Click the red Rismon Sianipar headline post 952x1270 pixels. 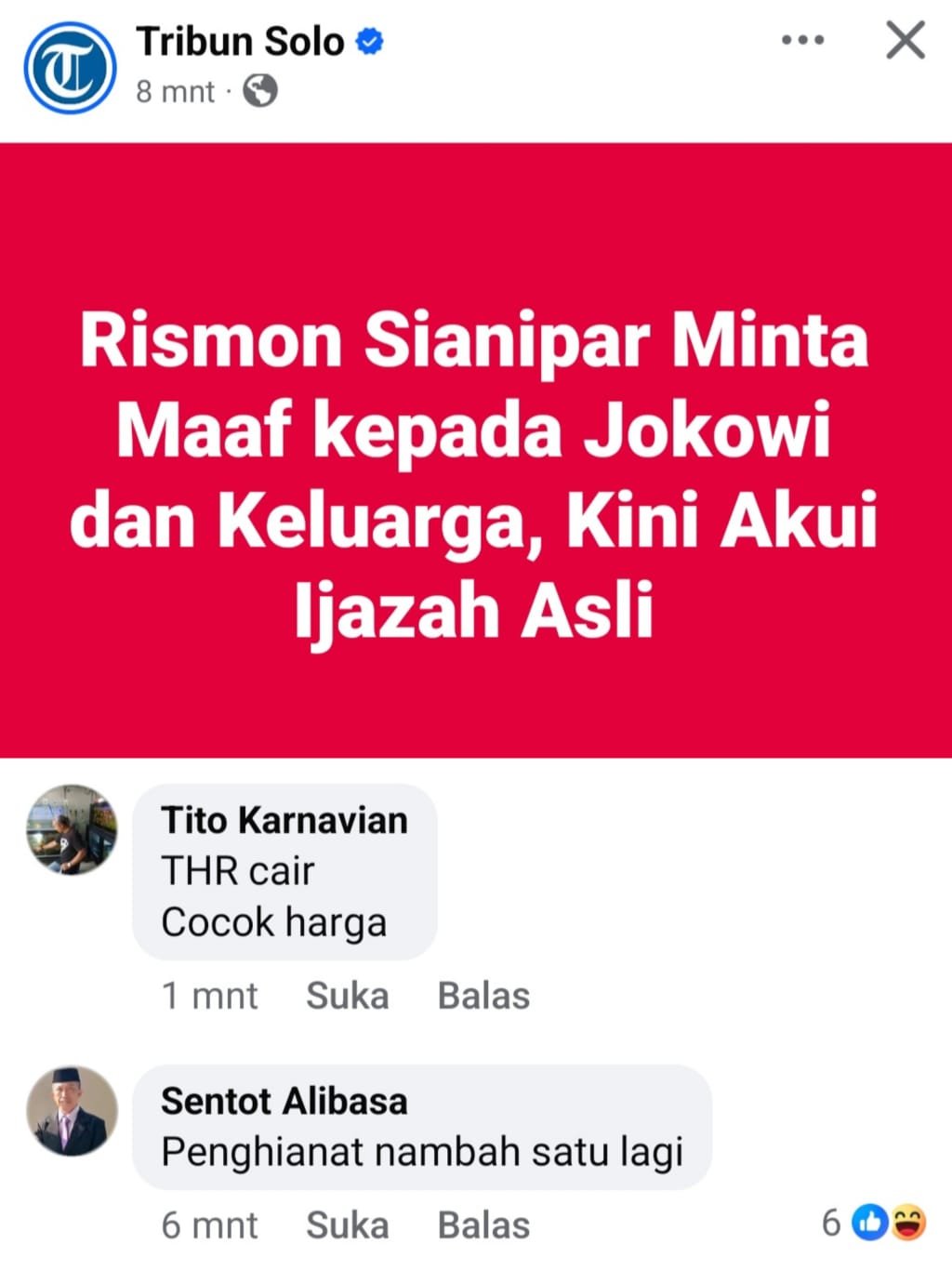tap(476, 450)
